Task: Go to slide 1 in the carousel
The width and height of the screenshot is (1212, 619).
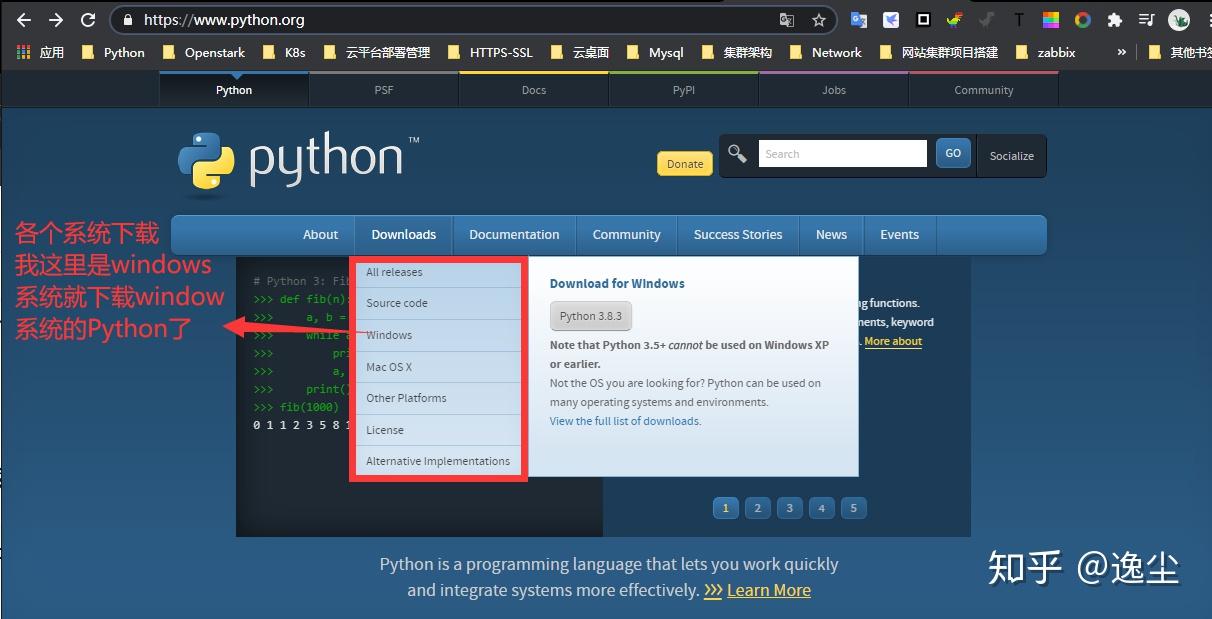Action: 725,508
